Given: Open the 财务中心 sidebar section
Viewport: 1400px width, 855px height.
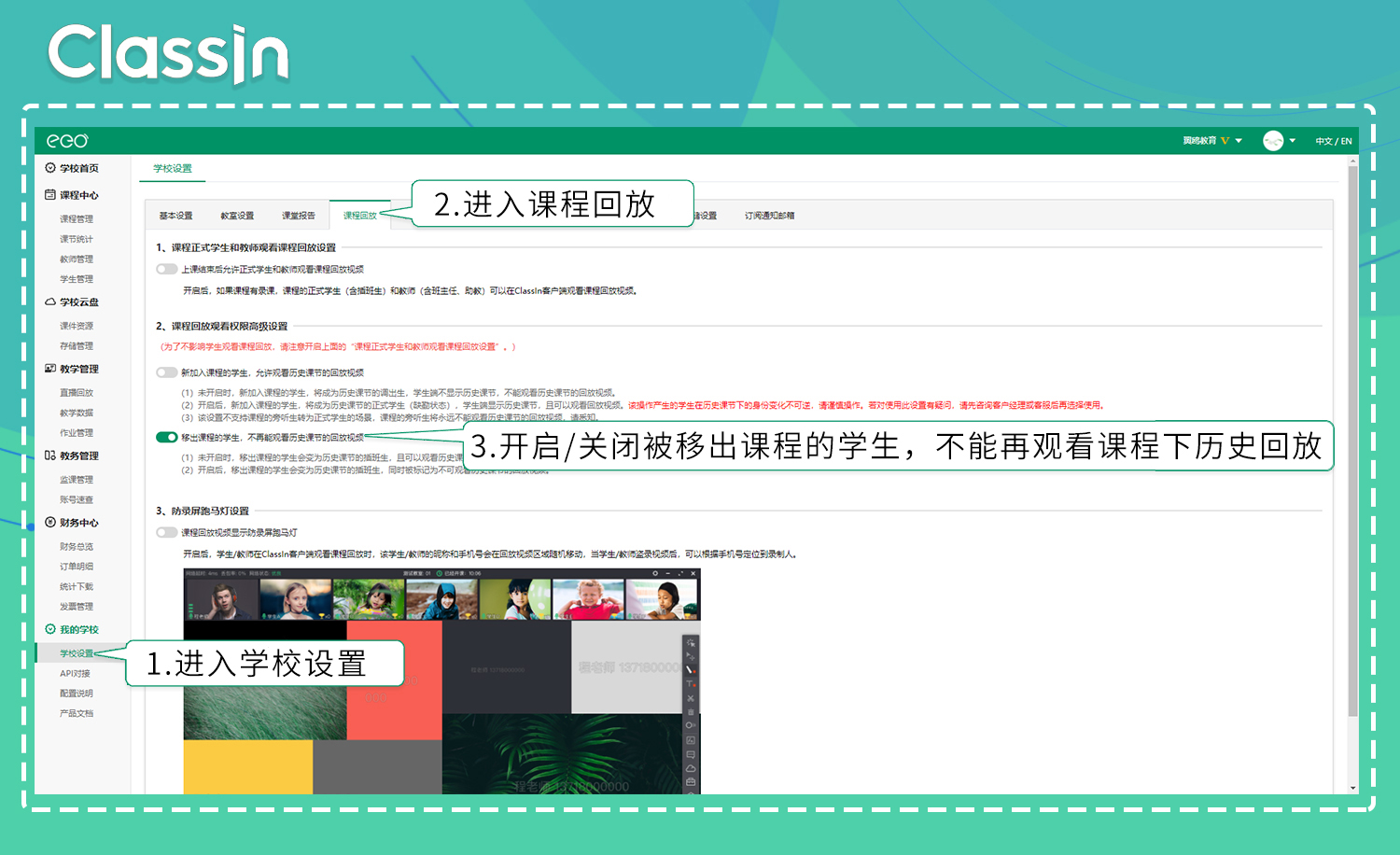Looking at the screenshot, I should point(72,523).
